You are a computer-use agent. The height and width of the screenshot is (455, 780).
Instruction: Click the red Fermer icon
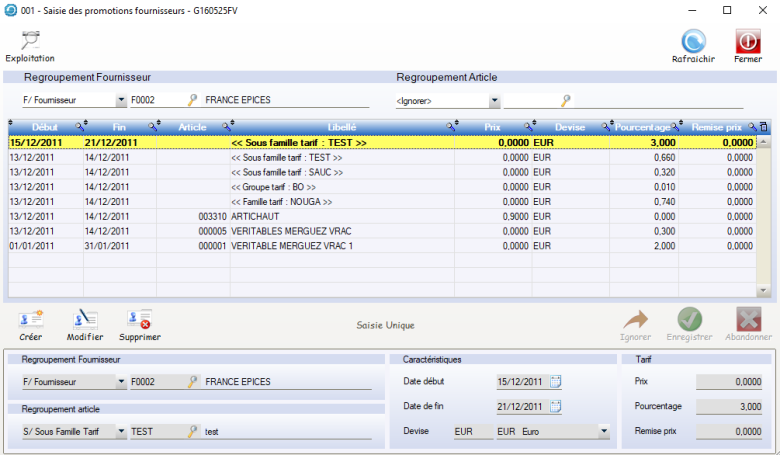point(748,41)
